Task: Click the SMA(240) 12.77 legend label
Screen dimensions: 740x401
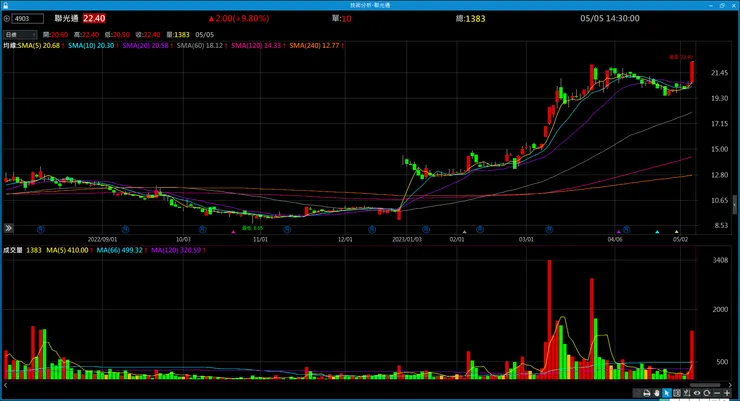Action: (x=314, y=46)
